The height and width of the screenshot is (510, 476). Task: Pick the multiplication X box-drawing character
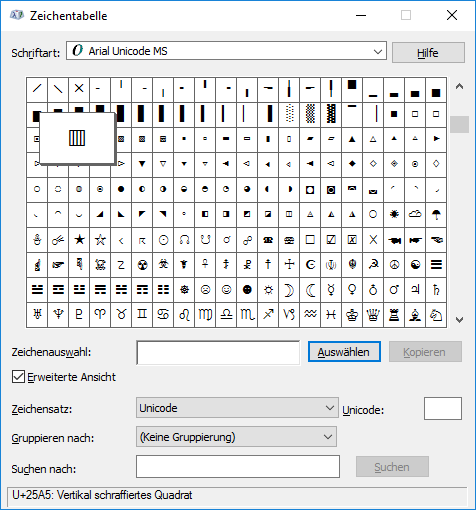pos(79,89)
